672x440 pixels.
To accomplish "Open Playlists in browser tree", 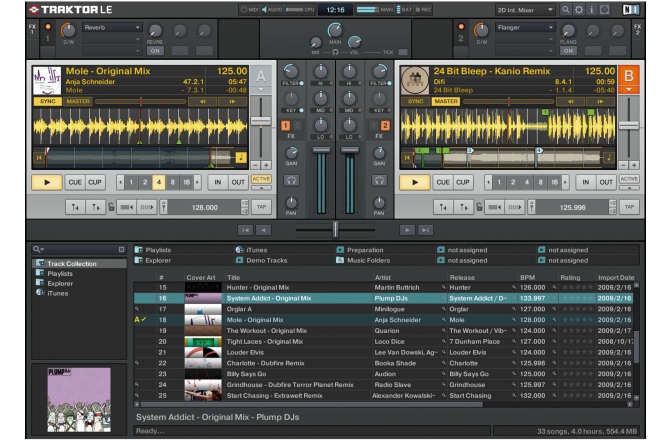I will coord(60,273).
